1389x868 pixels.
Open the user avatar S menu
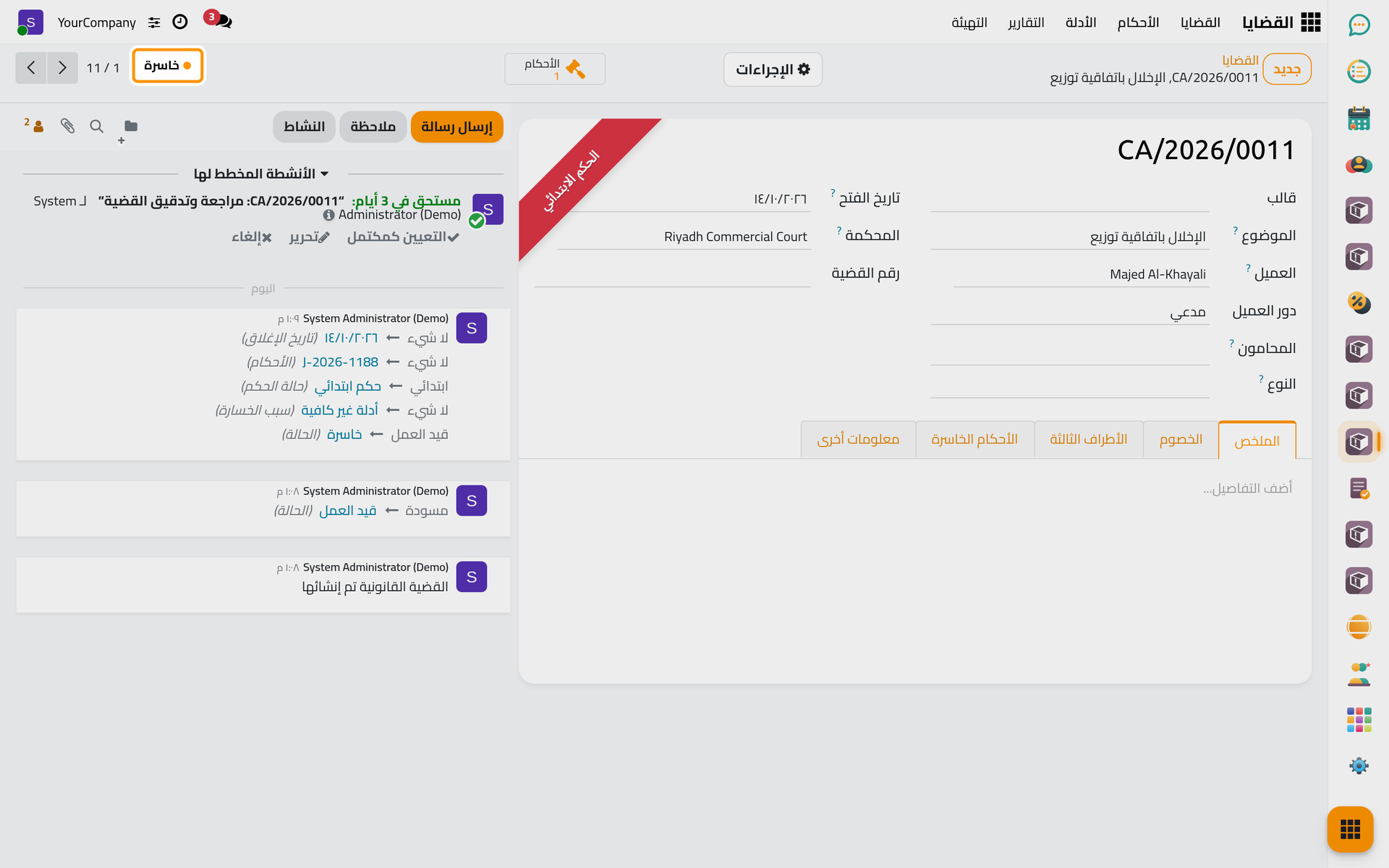(x=30, y=22)
